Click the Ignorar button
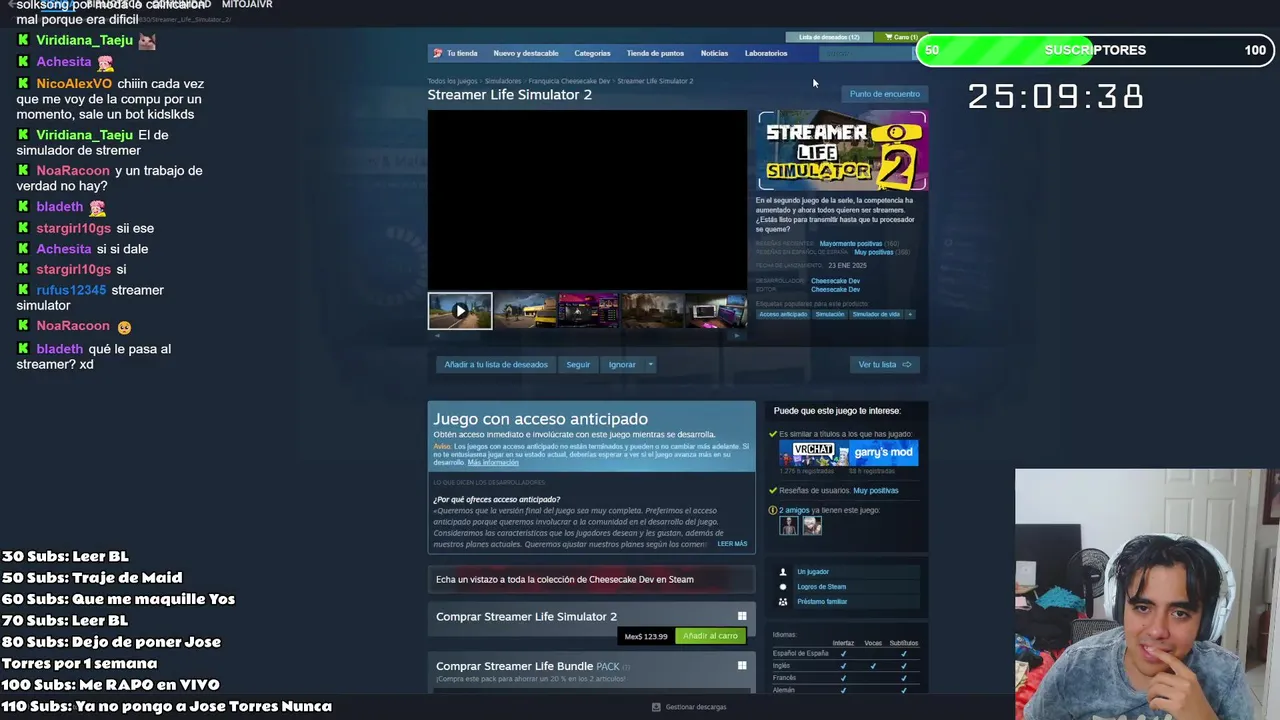The image size is (1280, 720). [622, 364]
